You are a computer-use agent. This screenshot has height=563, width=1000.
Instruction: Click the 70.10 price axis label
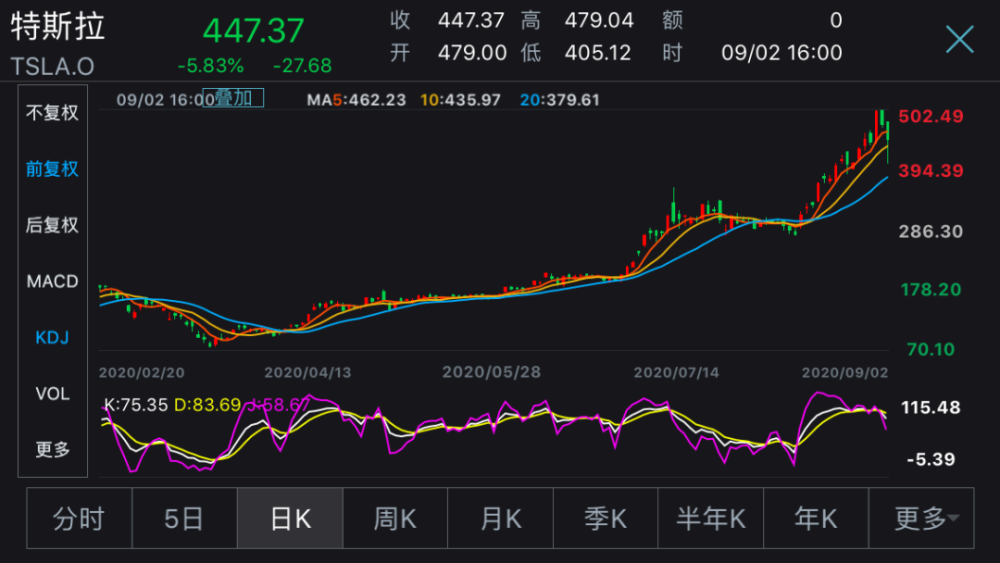click(930, 349)
